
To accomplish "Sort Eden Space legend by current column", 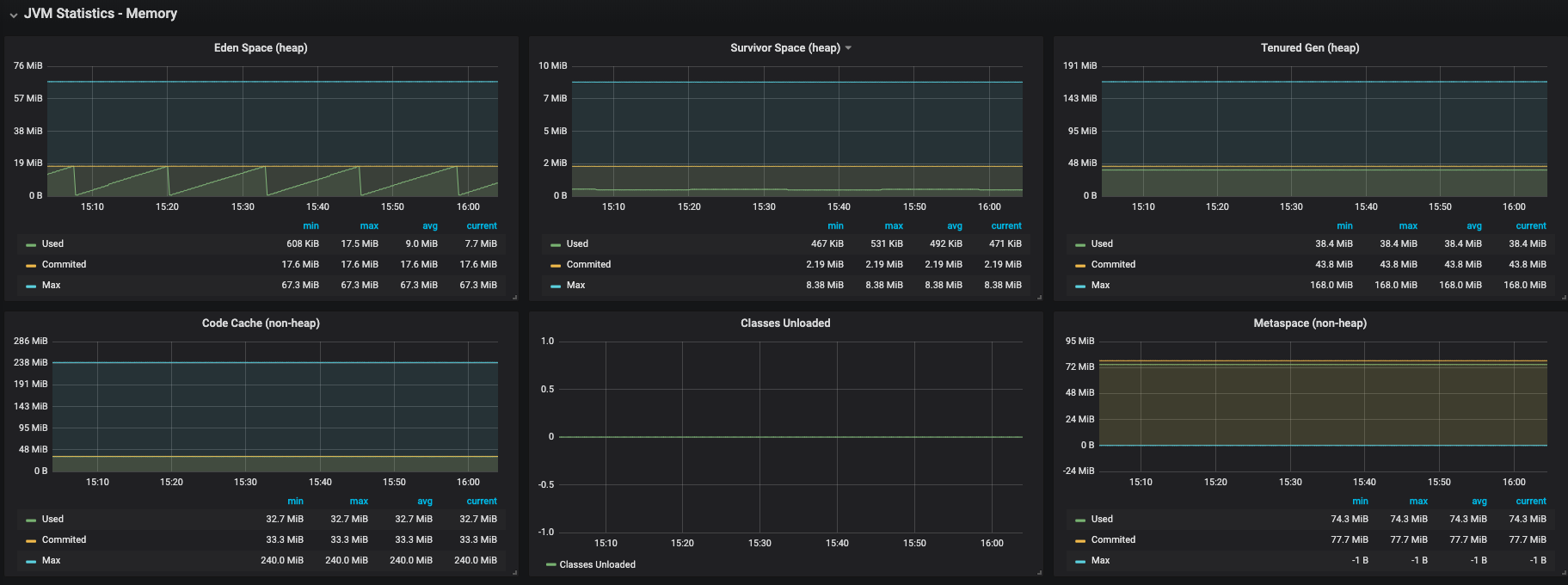I will pos(482,226).
